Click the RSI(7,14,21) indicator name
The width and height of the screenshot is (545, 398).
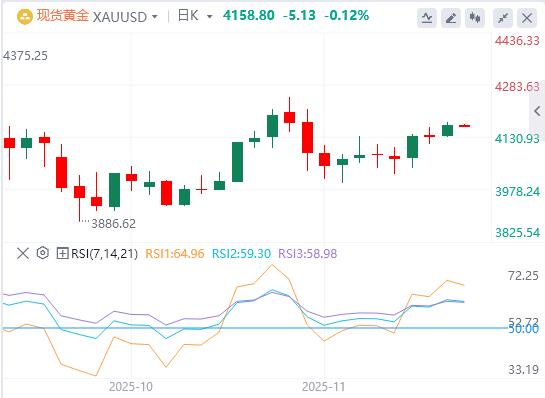(104, 254)
